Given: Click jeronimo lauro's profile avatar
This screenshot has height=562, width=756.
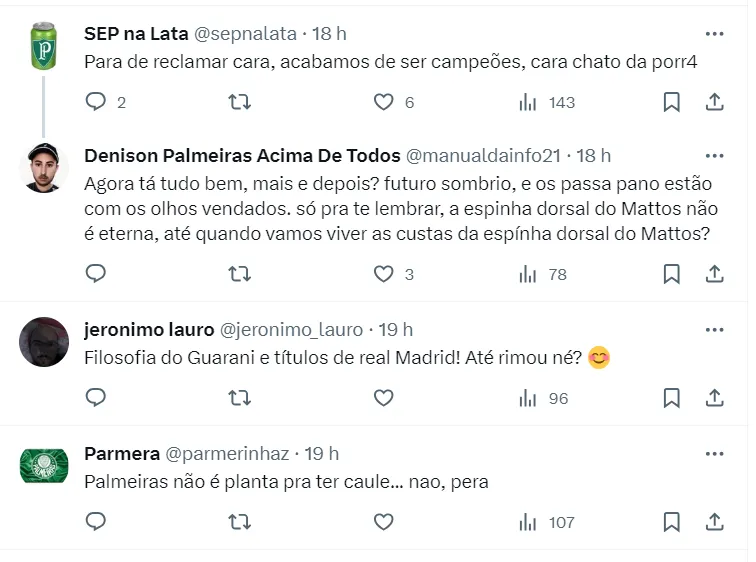Looking at the screenshot, I should 44,342.
